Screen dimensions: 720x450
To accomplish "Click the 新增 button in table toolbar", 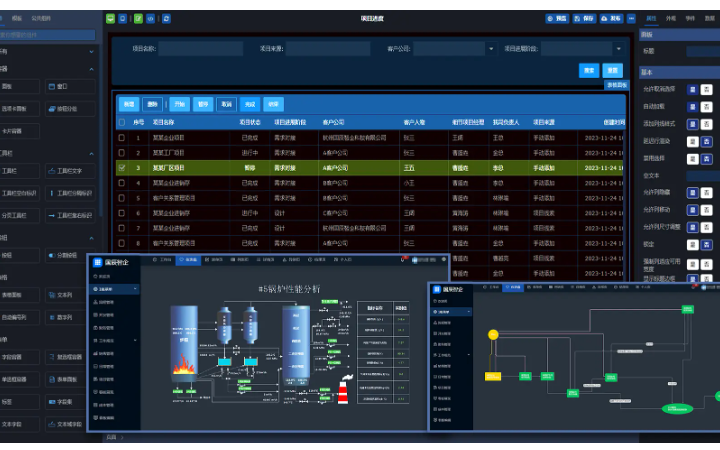I will 129,104.
